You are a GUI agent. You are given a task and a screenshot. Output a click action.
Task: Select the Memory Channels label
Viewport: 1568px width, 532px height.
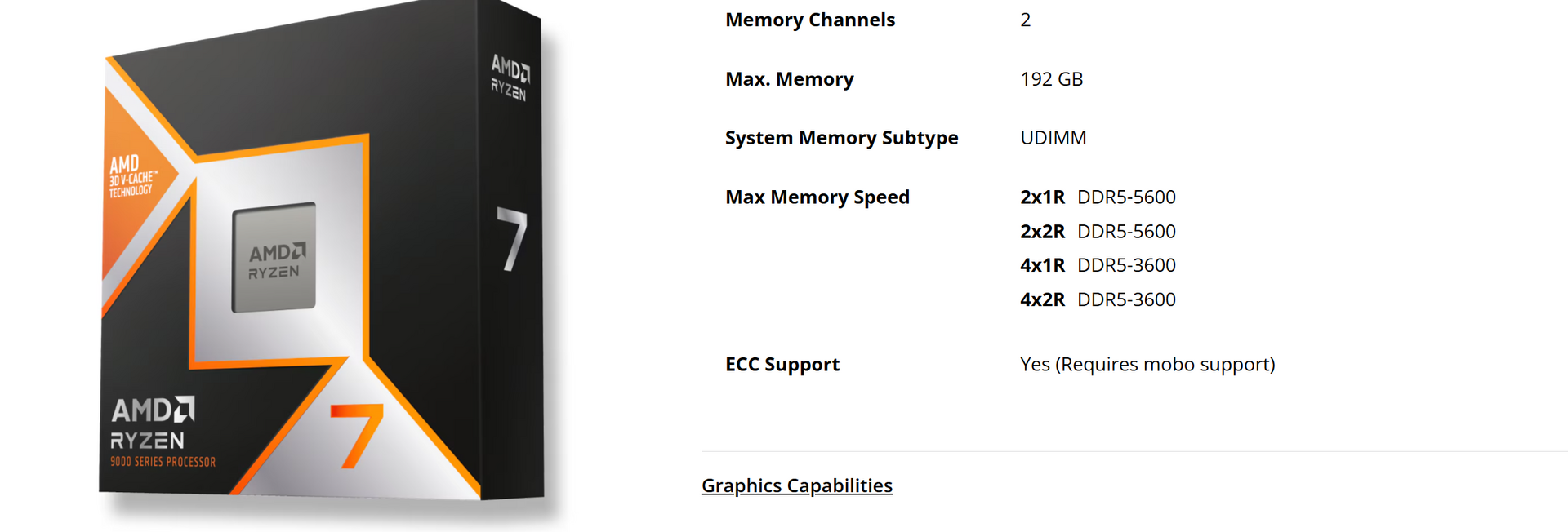tap(810, 20)
